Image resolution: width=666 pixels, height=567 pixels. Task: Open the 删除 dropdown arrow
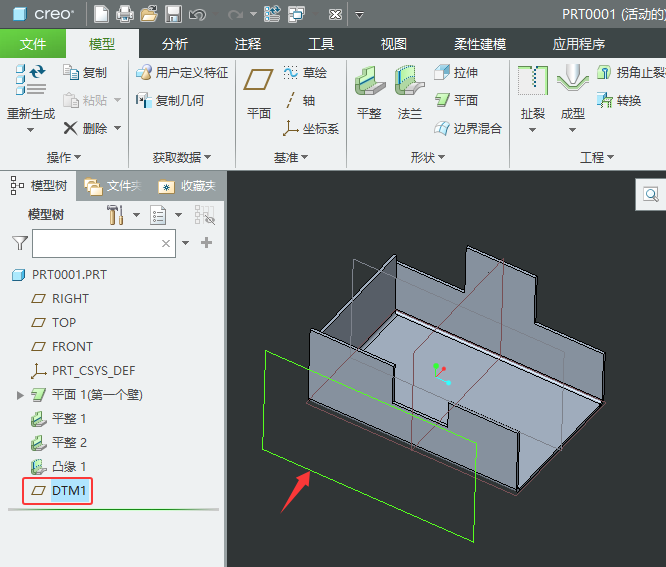(118, 128)
